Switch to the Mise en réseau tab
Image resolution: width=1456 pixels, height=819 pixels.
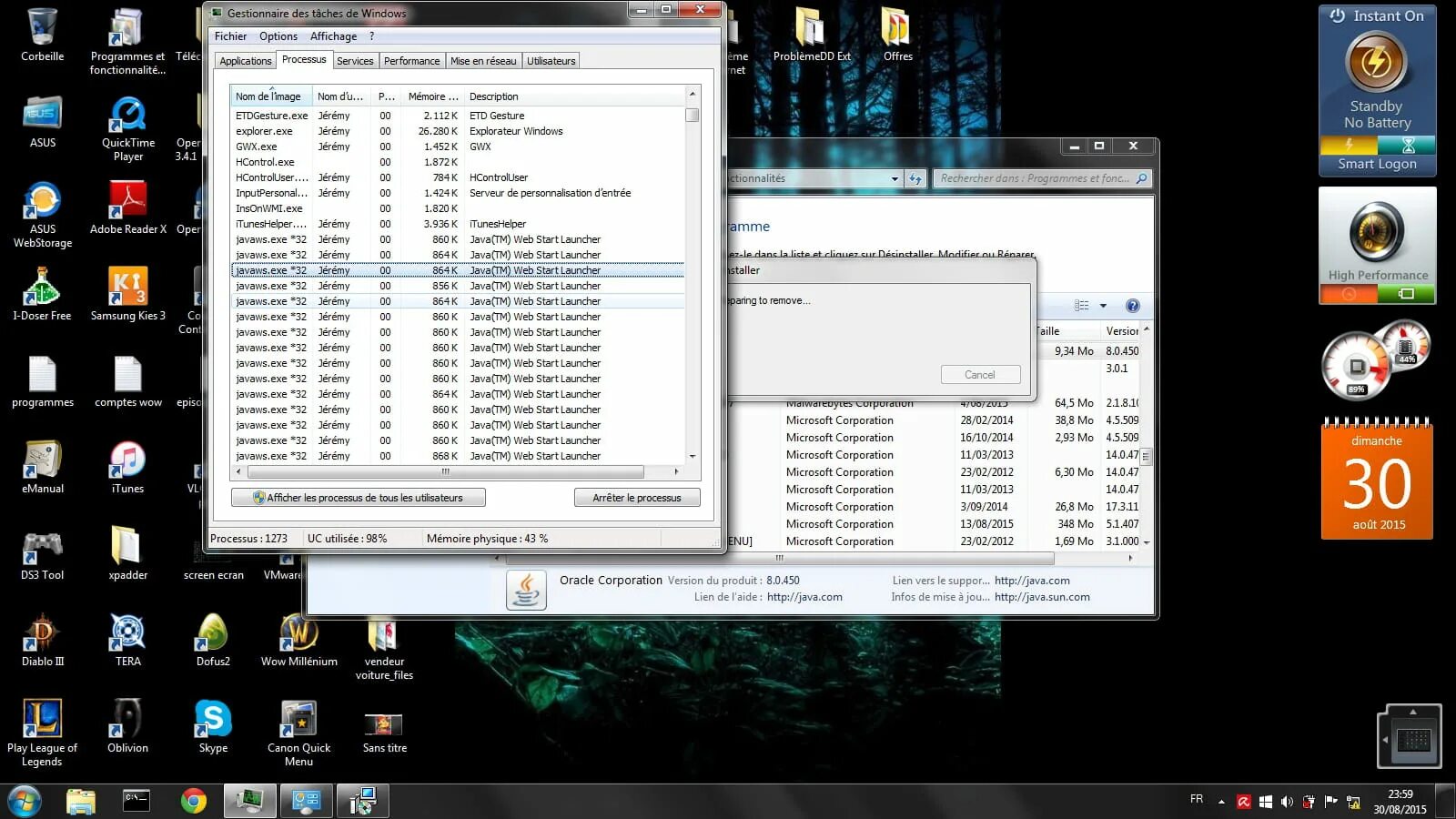pos(483,61)
